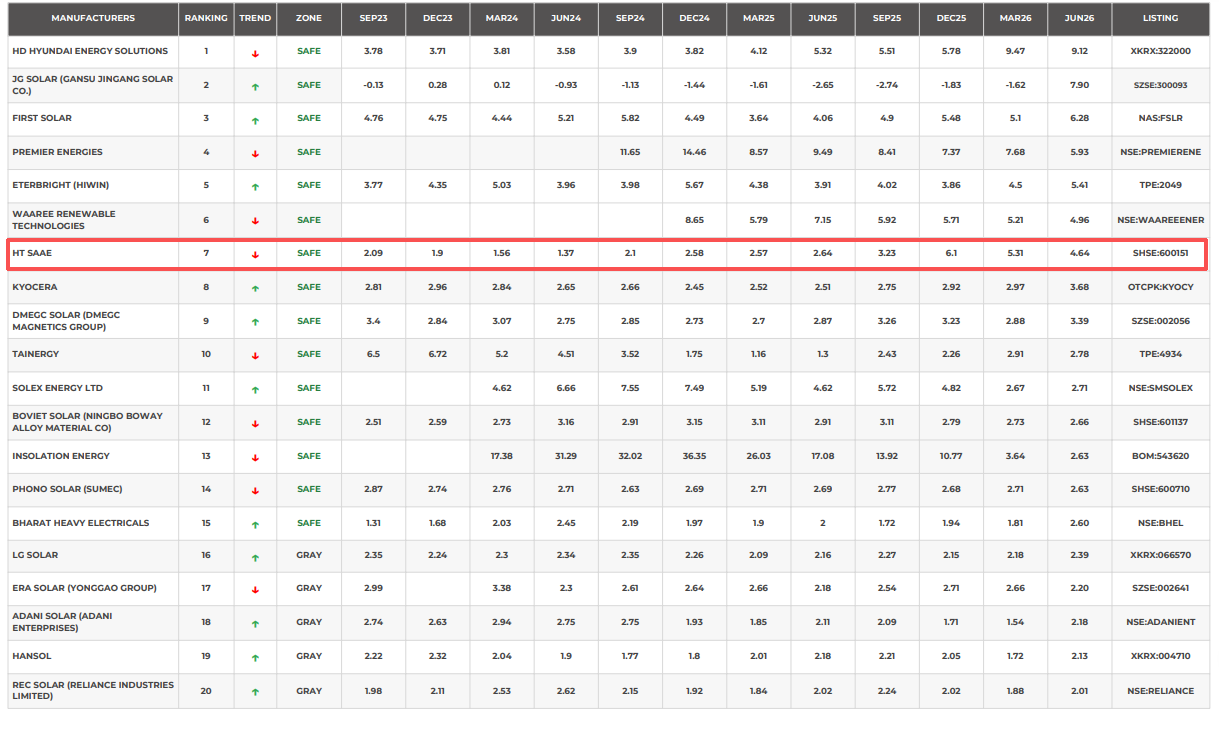Click the red down trend arrow for Waaree Renewable Technologies
This screenshot has width=1219, height=731.
click(x=255, y=221)
